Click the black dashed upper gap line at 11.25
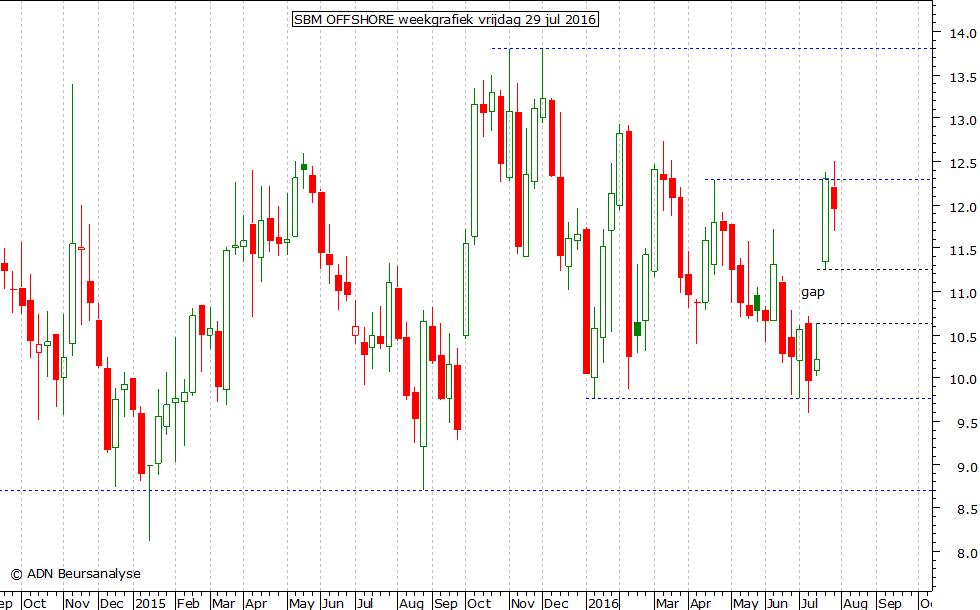Viewport: 980px width, 610px height. point(875,269)
